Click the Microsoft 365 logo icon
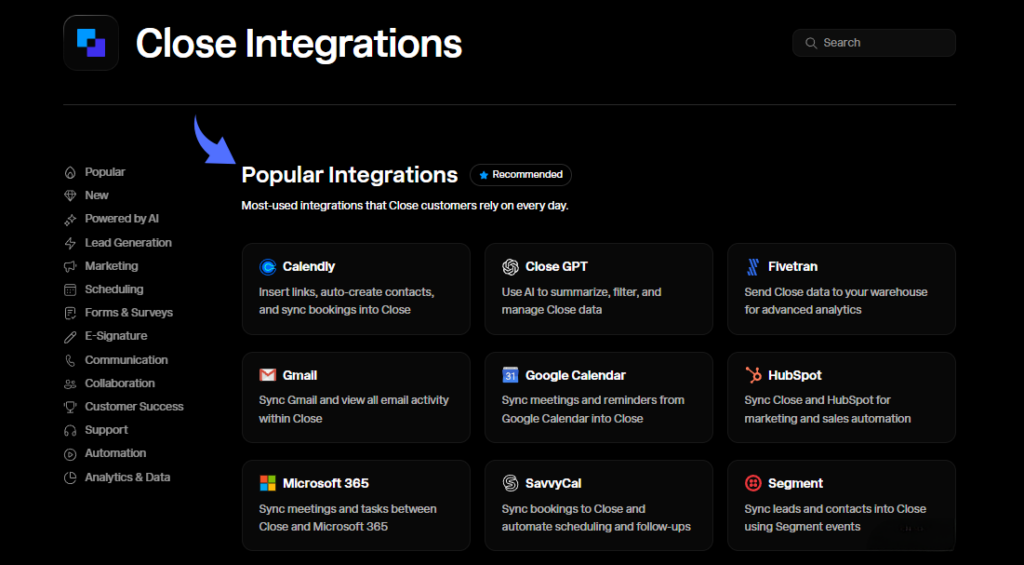1024x565 pixels. (268, 484)
